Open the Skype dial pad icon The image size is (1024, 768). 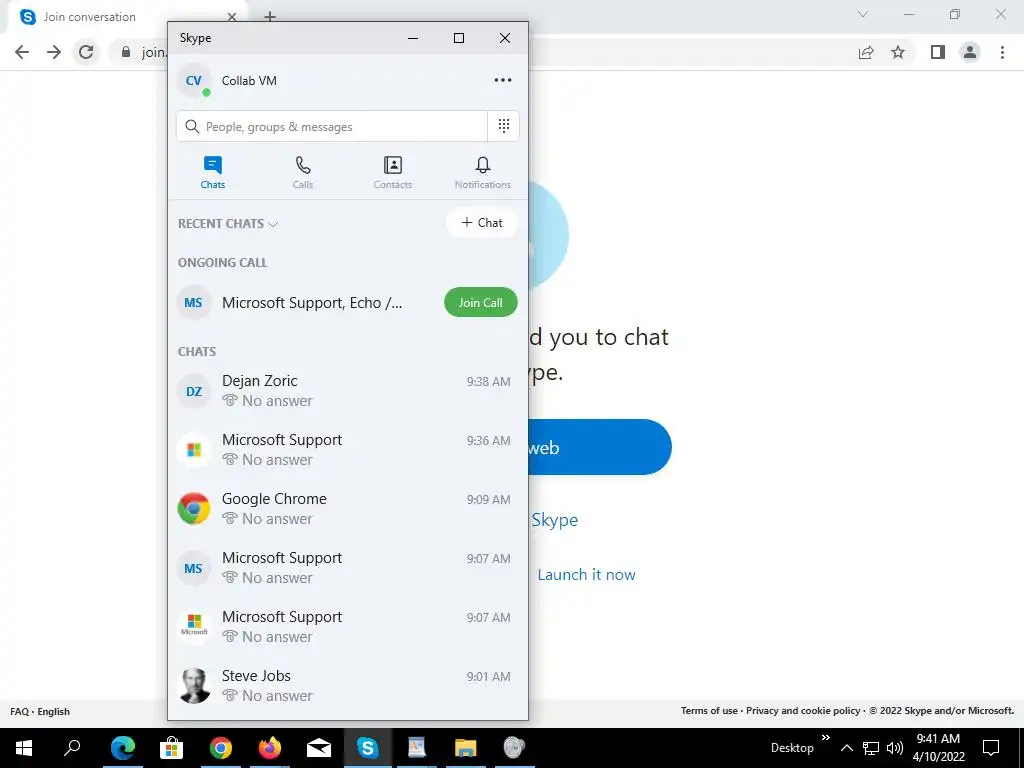(x=504, y=126)
